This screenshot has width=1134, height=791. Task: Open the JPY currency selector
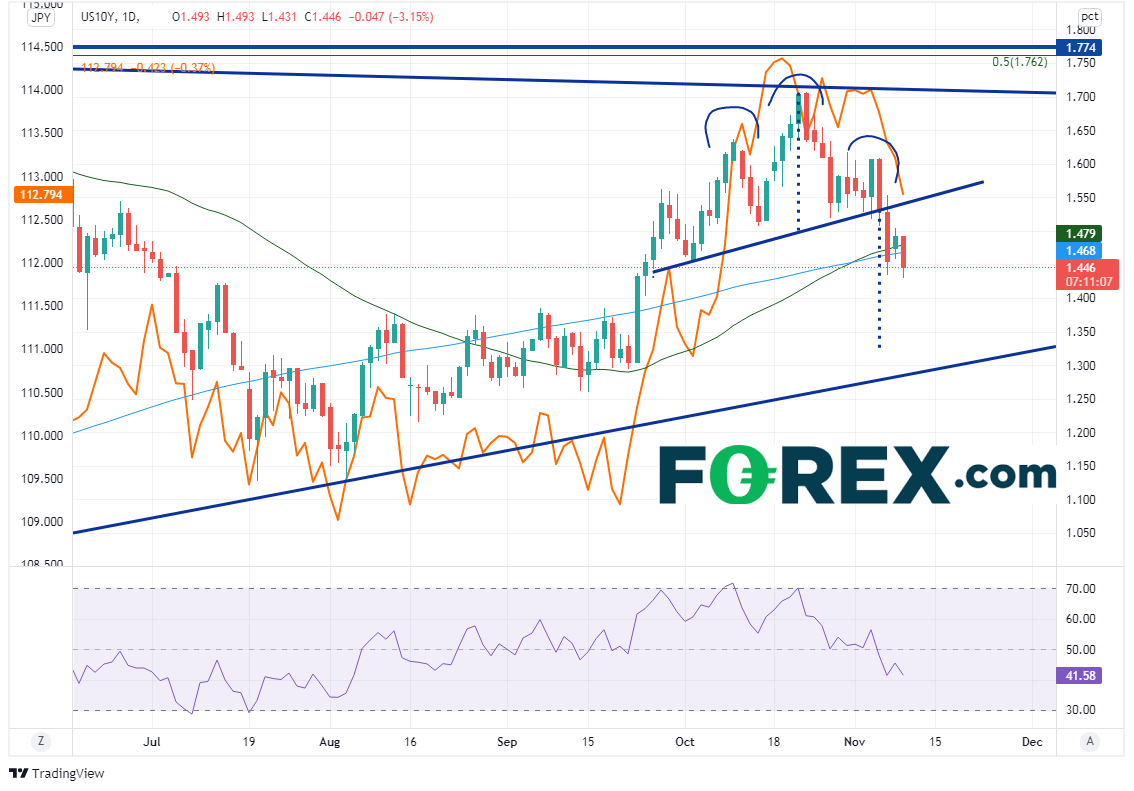[41, 18]
